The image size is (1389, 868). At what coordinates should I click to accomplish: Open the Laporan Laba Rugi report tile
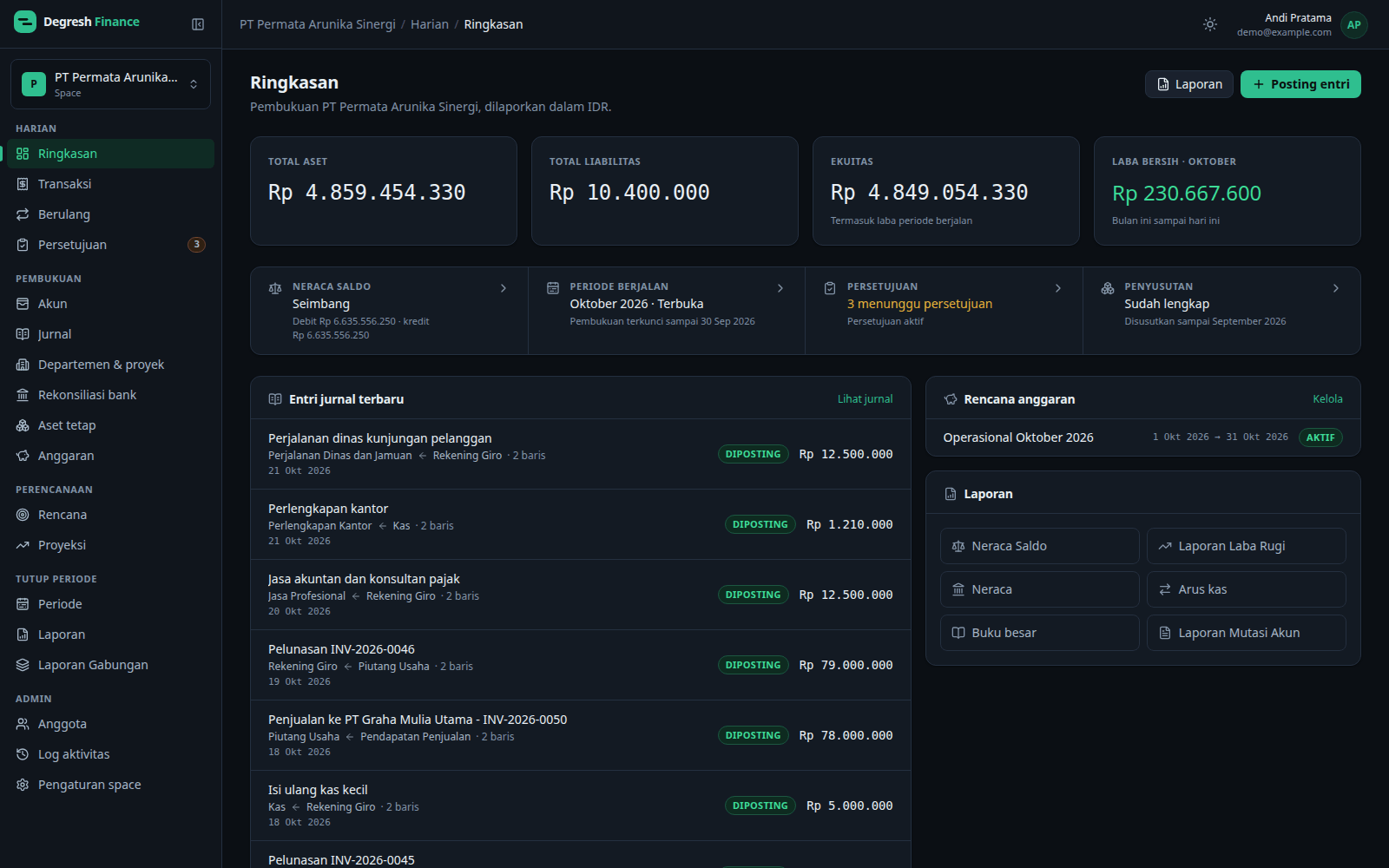1247,546
